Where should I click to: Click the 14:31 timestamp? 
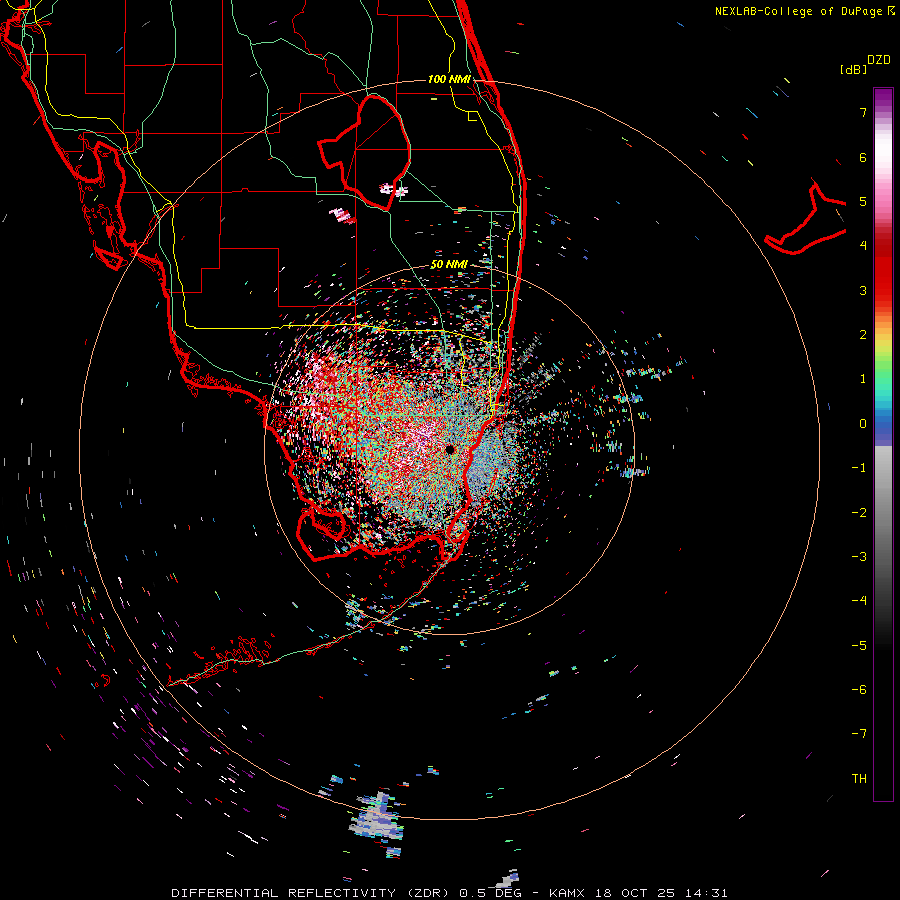[x=708, y=893]
